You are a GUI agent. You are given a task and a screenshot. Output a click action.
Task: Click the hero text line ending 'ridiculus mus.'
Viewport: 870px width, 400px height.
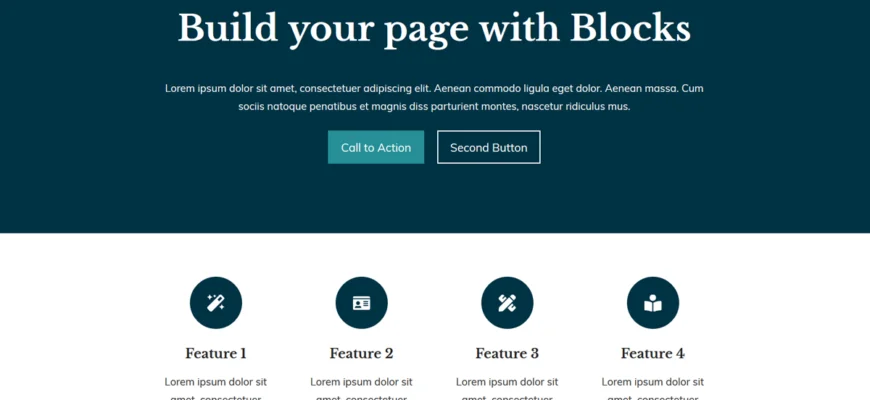[x=434, y=106]
